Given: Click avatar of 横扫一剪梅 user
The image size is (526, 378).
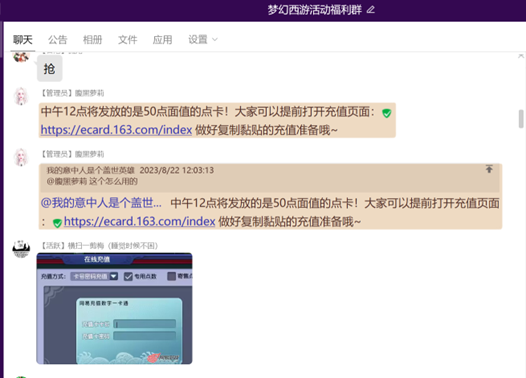Looking at the screenshot, I should pyautogui.click(x=21, y=249).
